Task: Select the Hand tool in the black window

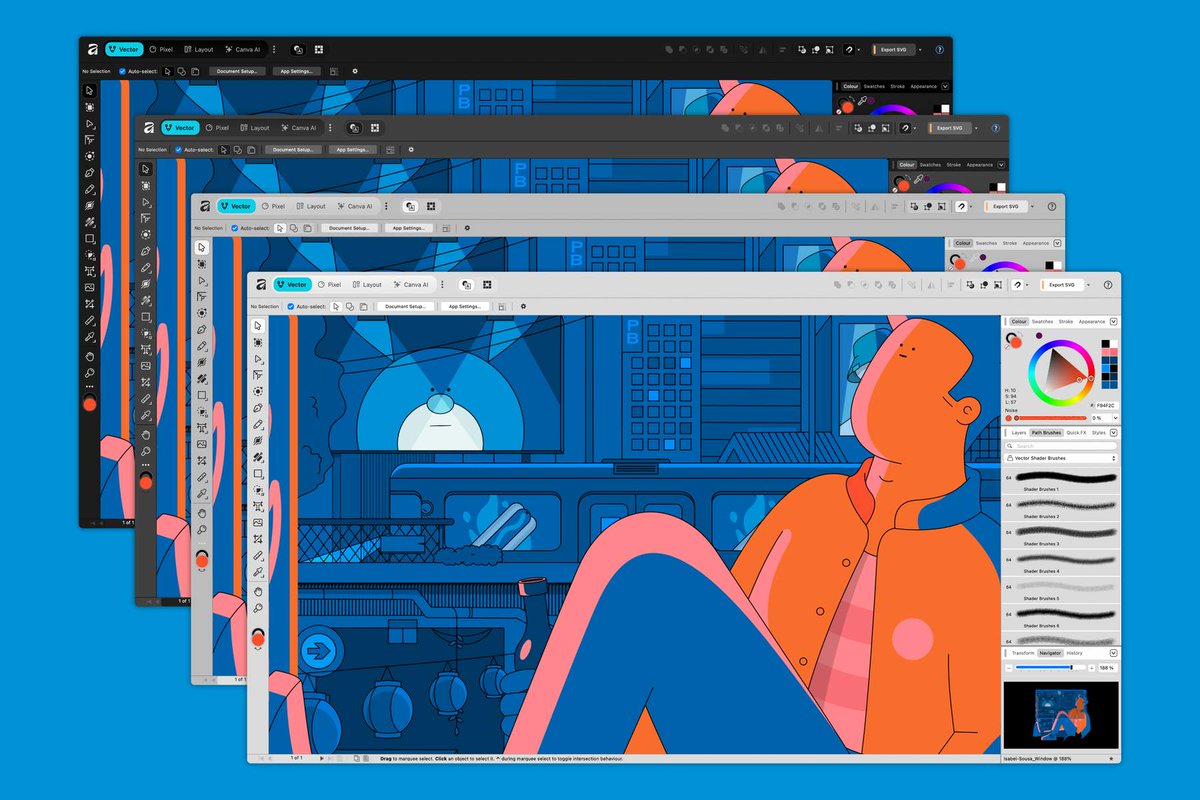Action: tap(89, 355)
